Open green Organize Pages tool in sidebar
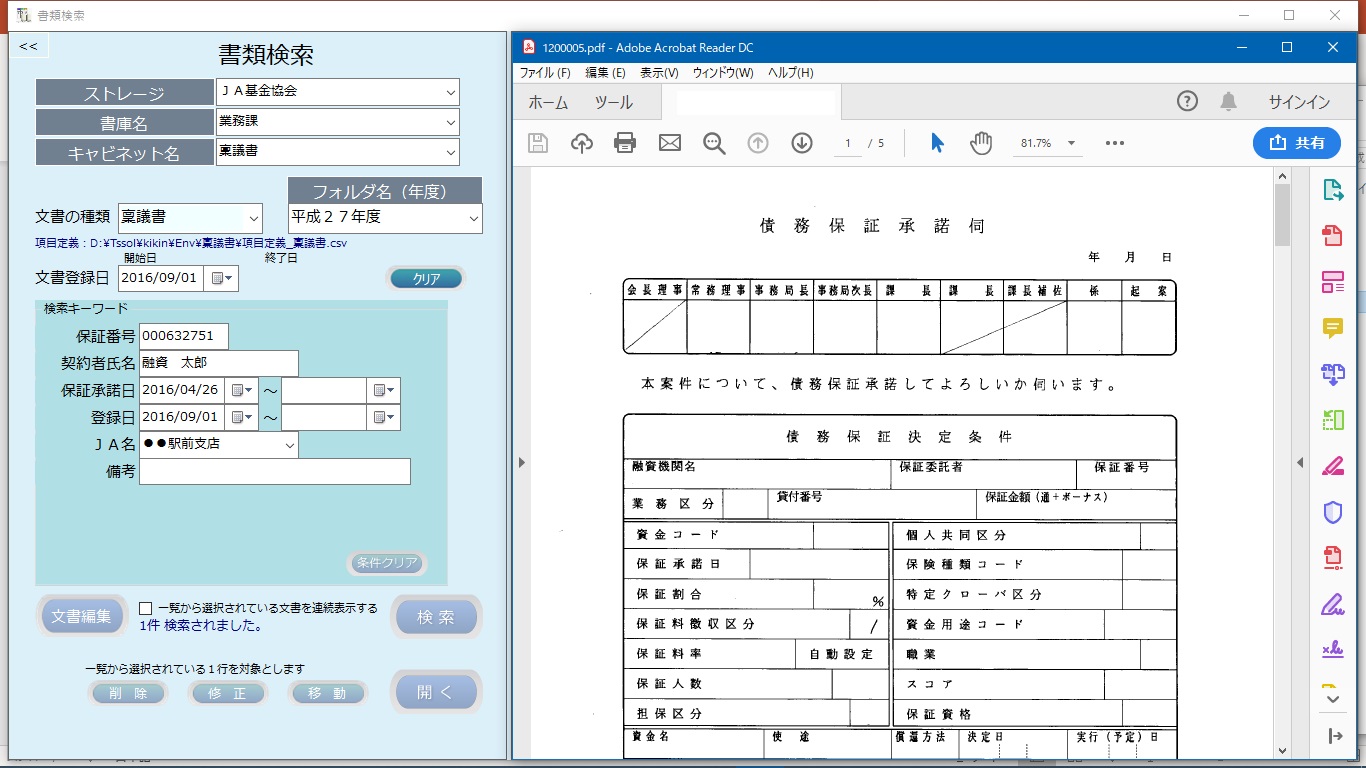 click(1332, 420)
